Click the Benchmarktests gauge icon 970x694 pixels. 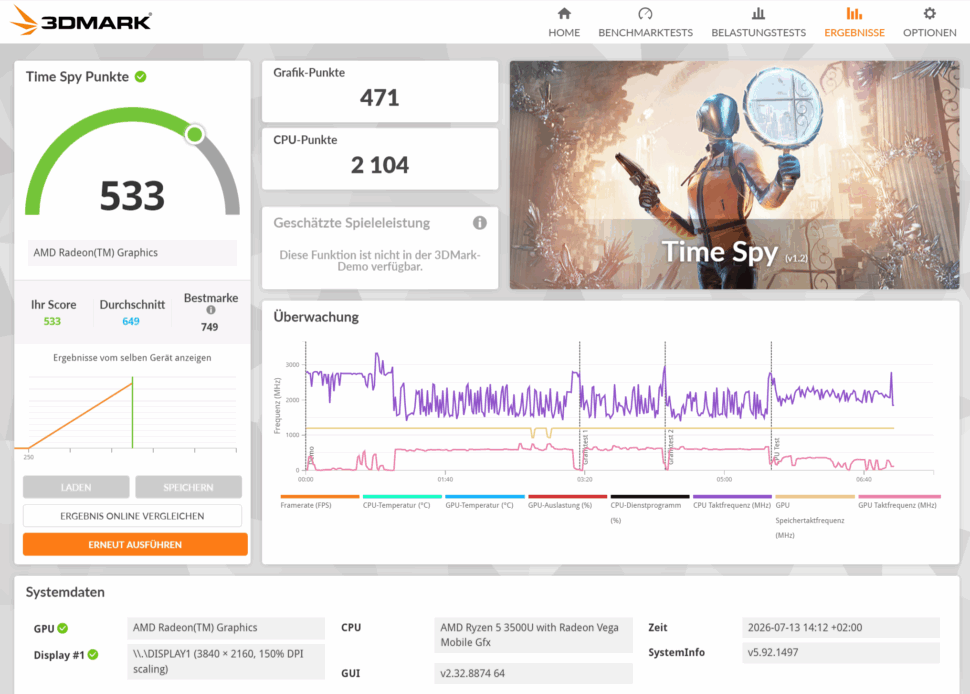(x=645, y=14)
